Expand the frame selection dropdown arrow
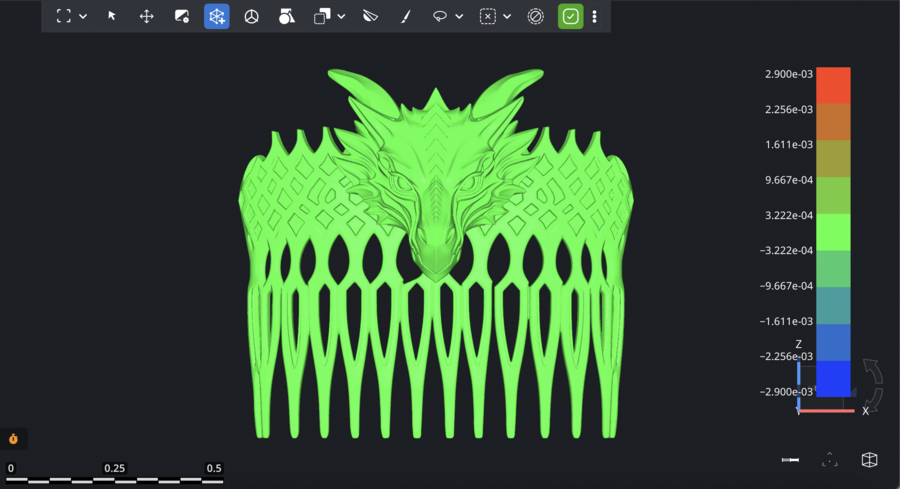This screenshot has height=489, width=900. tap(83, 17)
